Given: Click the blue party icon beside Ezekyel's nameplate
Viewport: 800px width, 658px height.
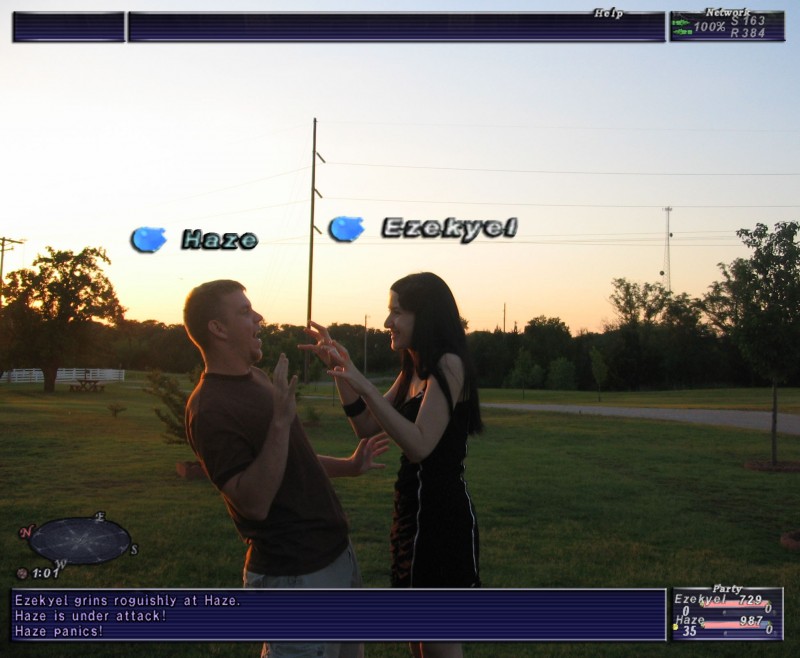Looking at the screenshot, I should [346, 229].
